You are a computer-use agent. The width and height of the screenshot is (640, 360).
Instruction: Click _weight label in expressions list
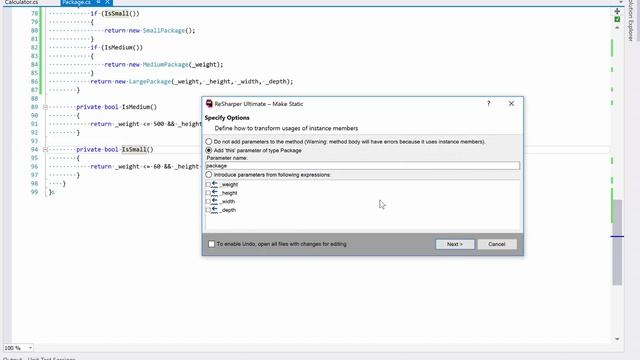(x=229, y=184)
